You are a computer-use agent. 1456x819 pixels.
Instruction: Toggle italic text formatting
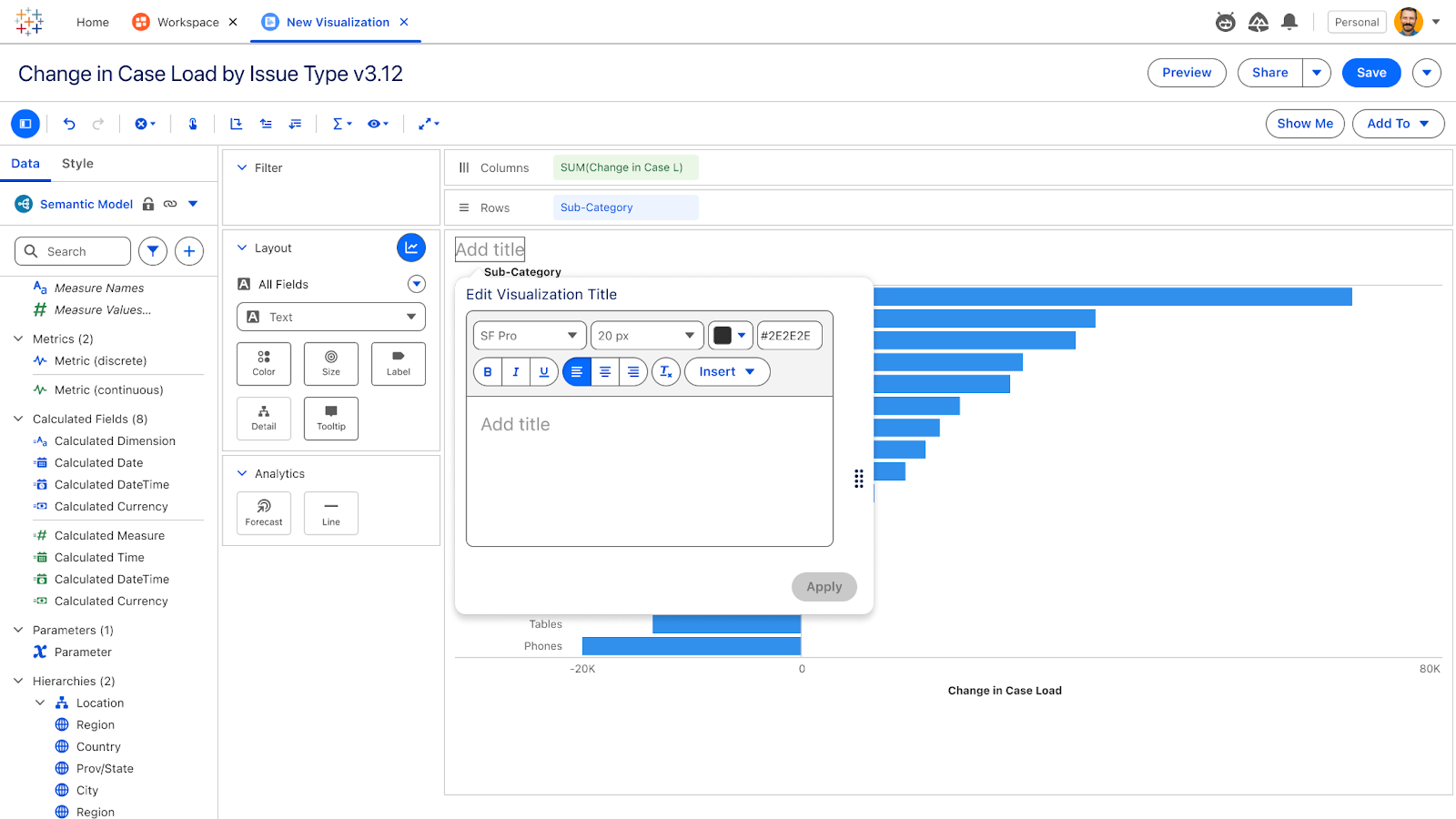[516, 371]
